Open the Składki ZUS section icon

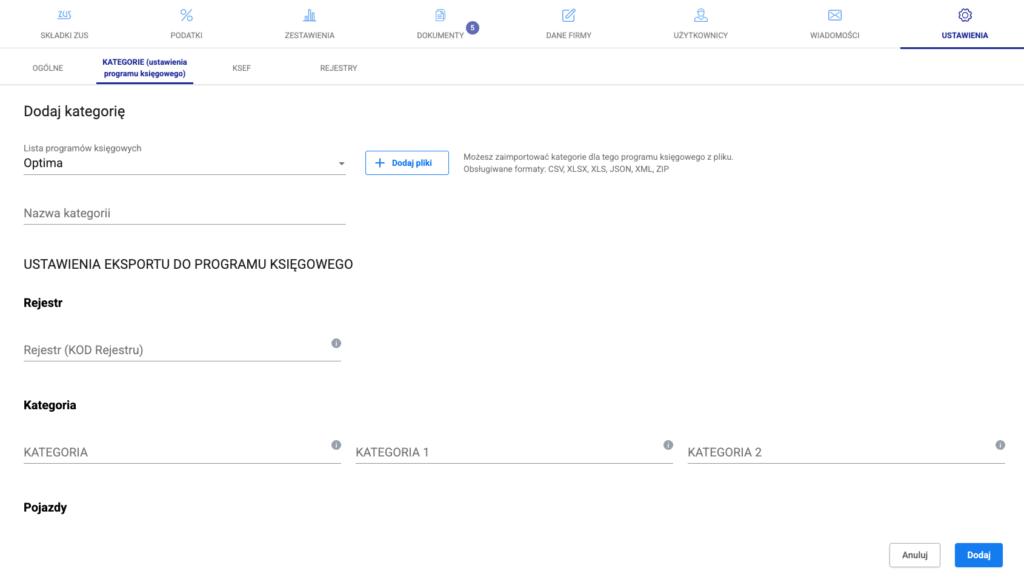coord(64,15)
